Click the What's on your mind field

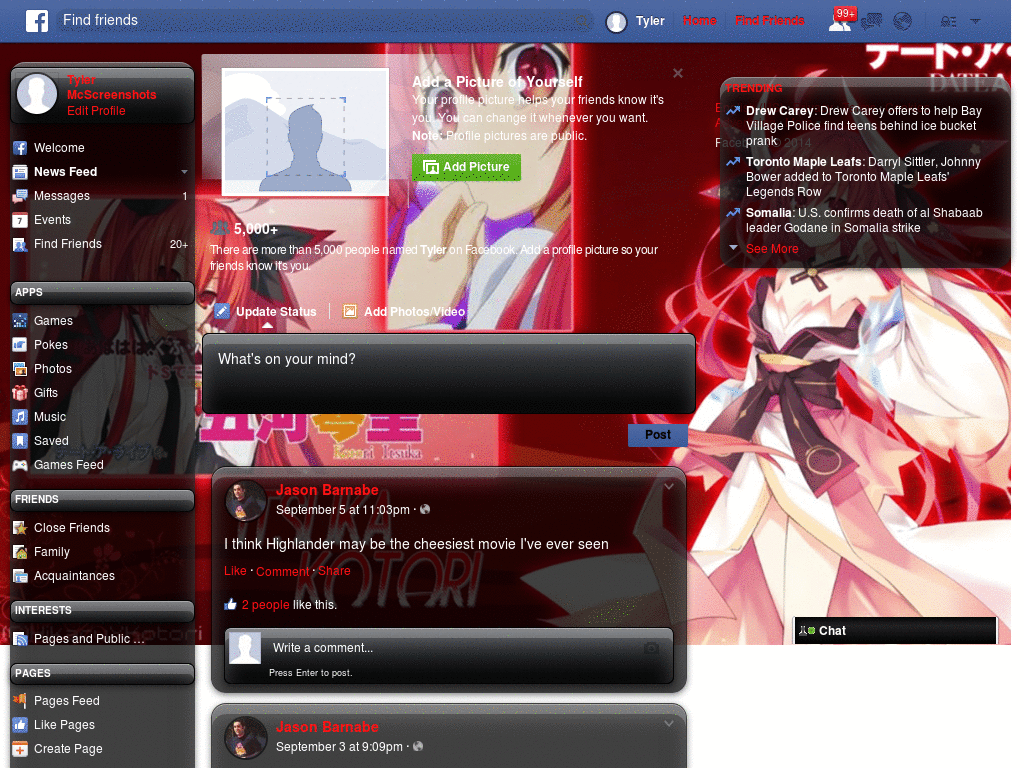point(448,372)
